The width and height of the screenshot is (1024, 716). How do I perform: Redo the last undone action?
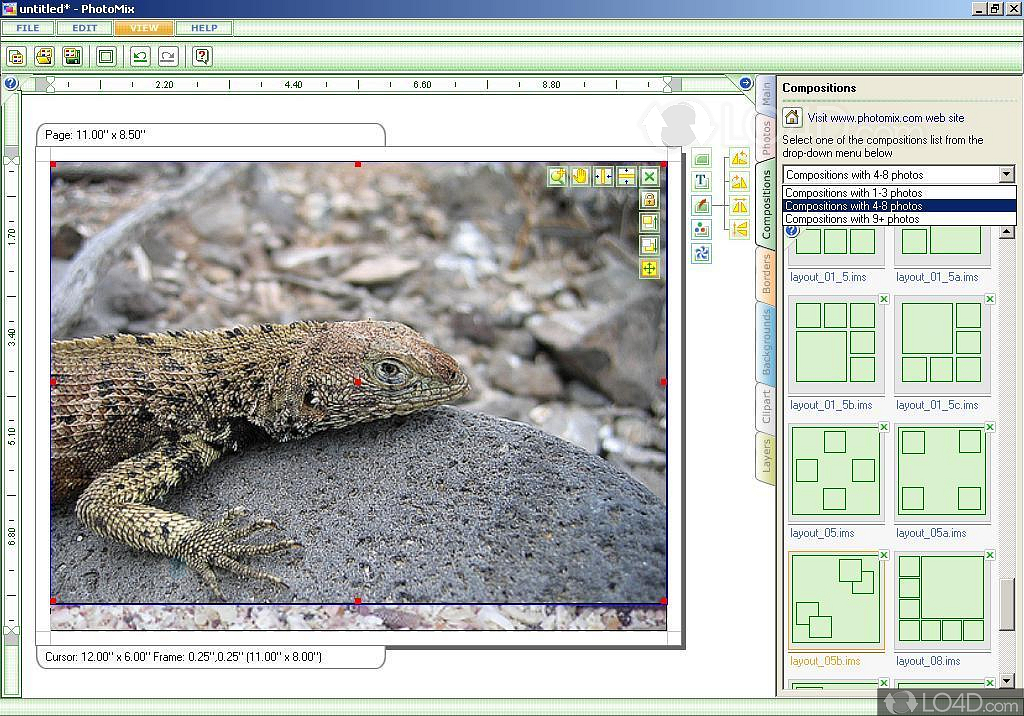(x=166, y=57)
